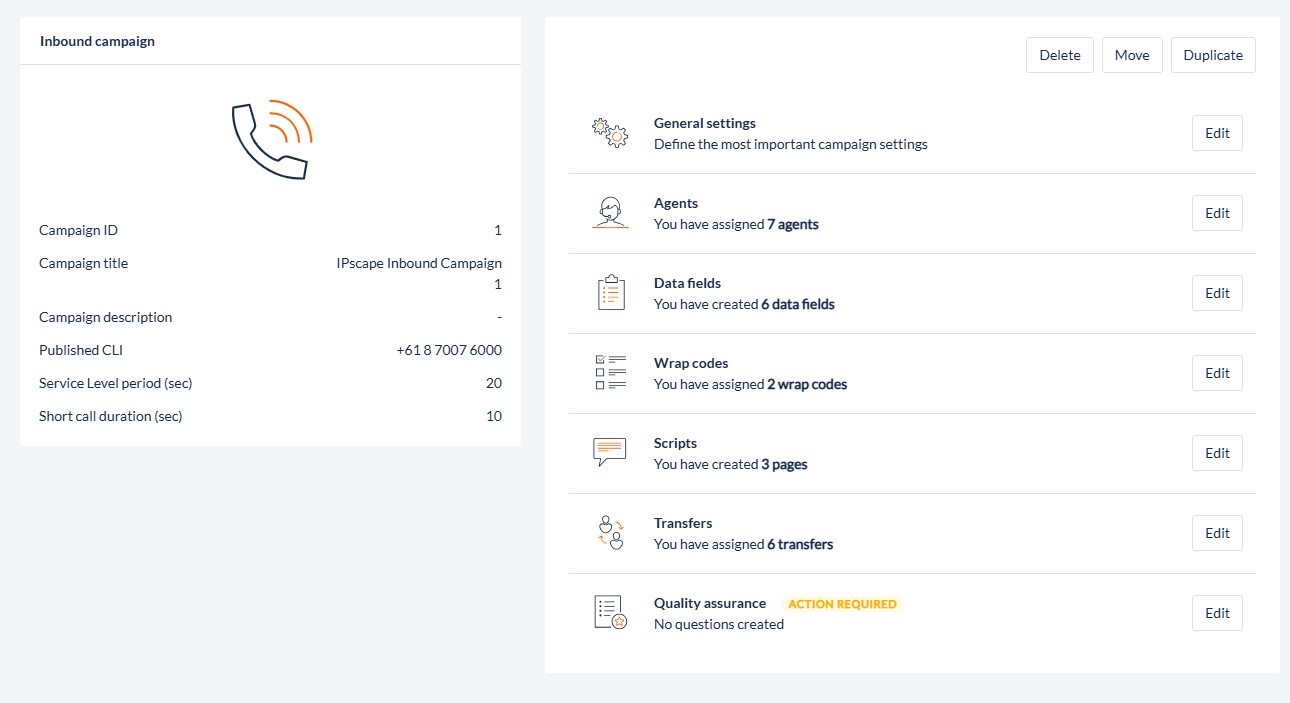Image resolution: width=1290 pixels, height=703 pixels.
Task: Delete the campaign
Action: tap(1059, 55)
